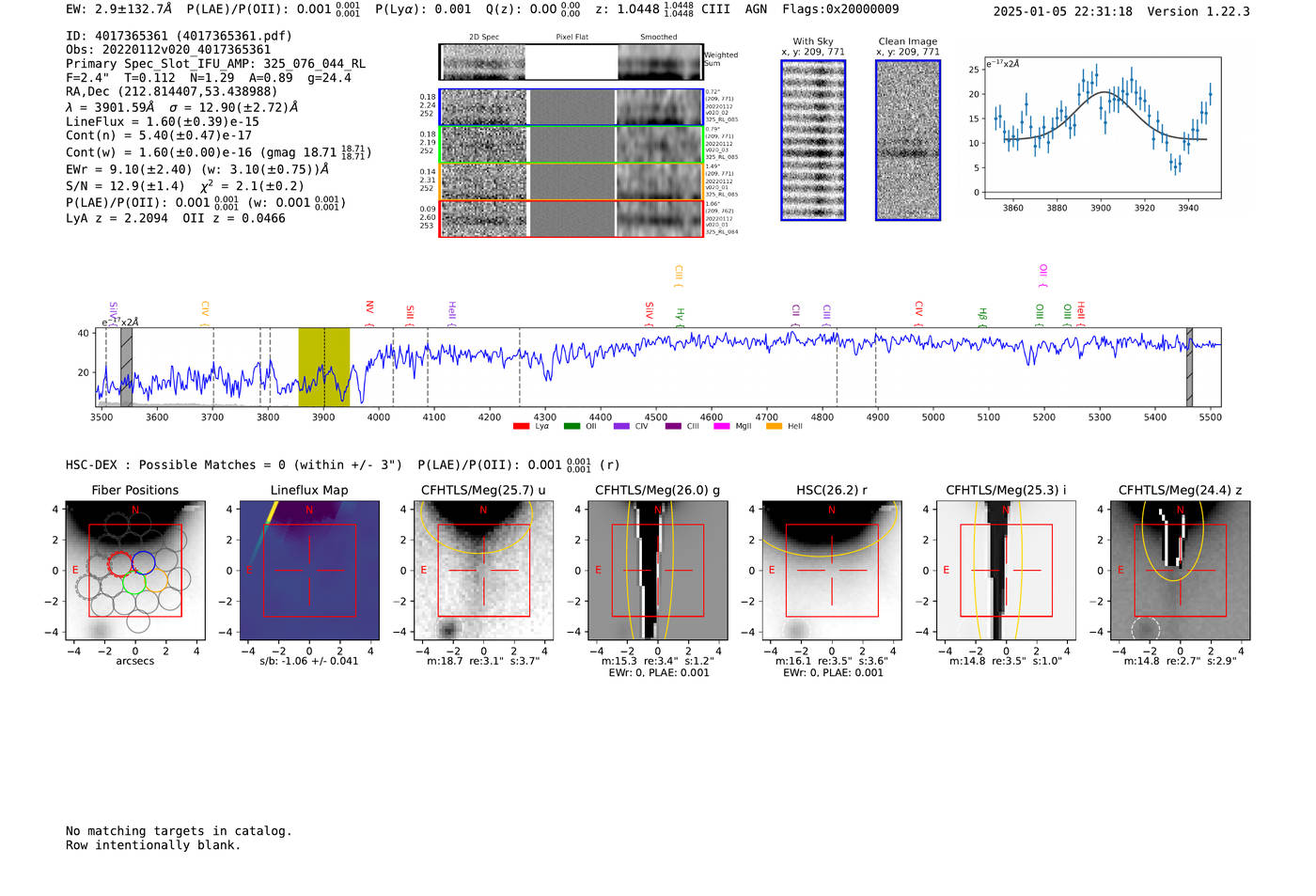1316x896 pixels.
Task: Click the blue-outlined 2D spectrum fiber row
Action: [x=571, y=107]
